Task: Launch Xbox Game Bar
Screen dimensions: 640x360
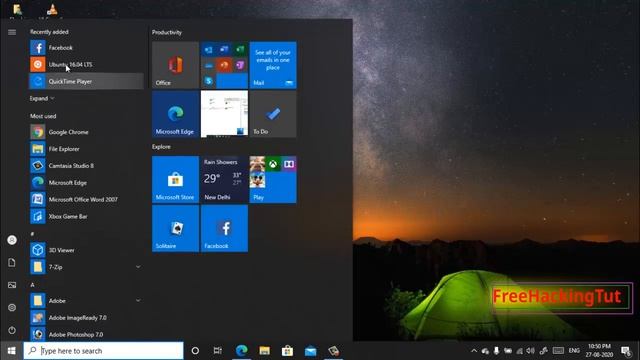Action: click(x=86, y=216)
